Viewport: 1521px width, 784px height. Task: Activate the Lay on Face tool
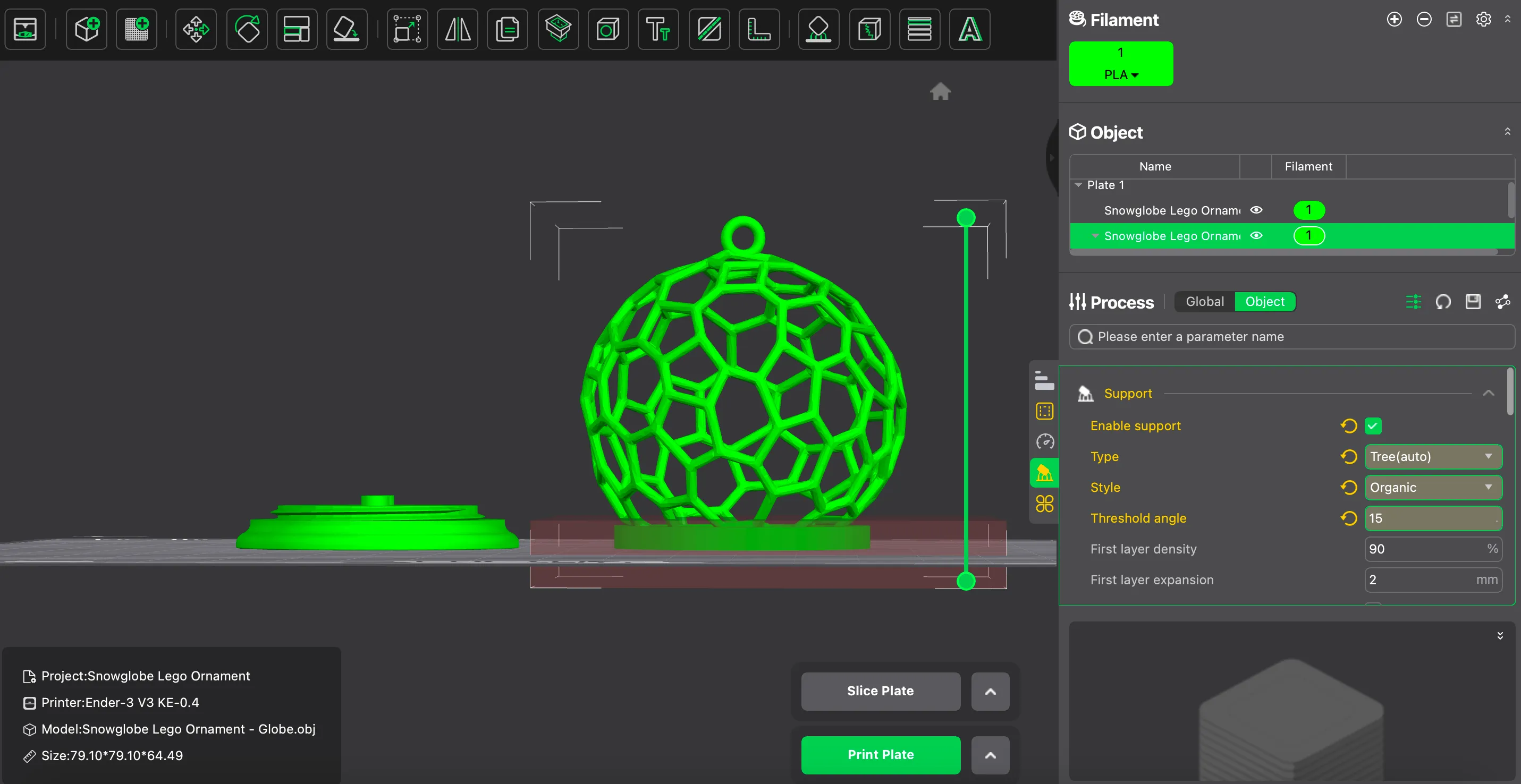(x=347, y=29)
